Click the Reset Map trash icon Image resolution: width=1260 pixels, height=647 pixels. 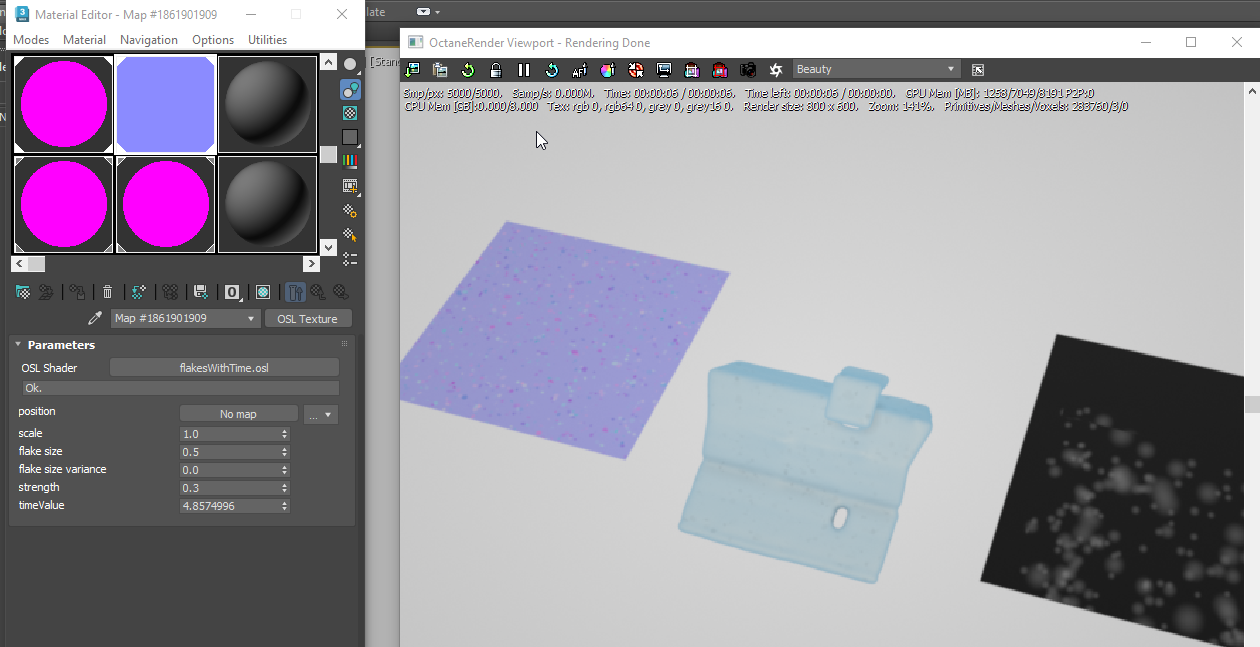[108, 292]
